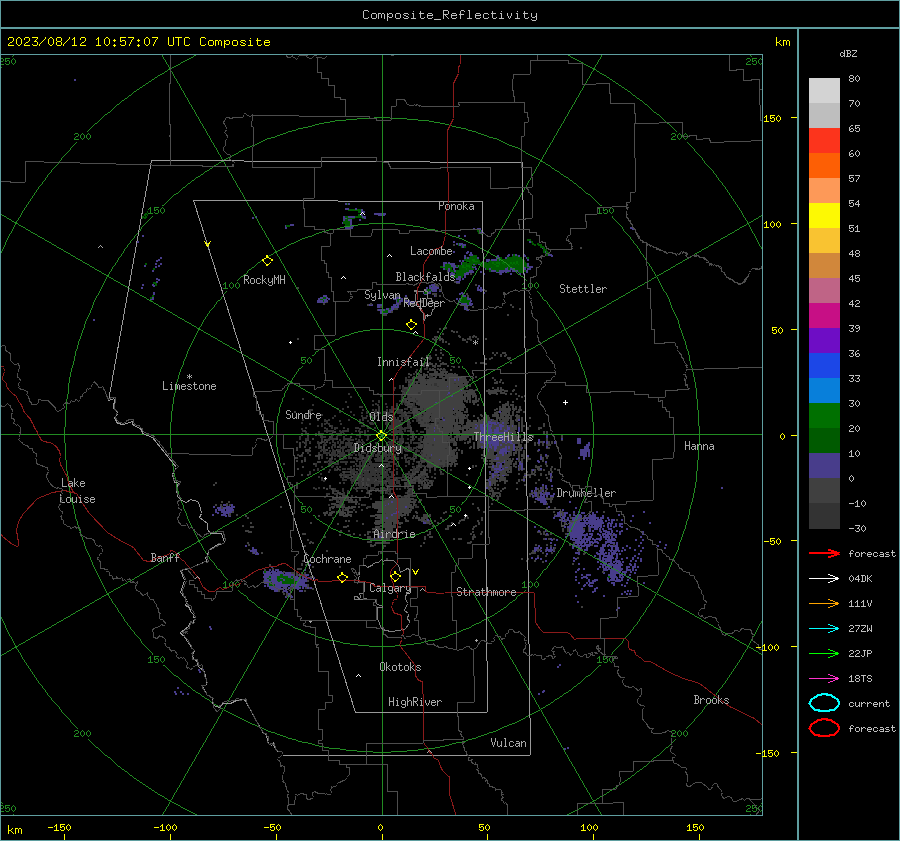Click the dBZ legend heading
The image size is (900, 841).
coord(848,53)
